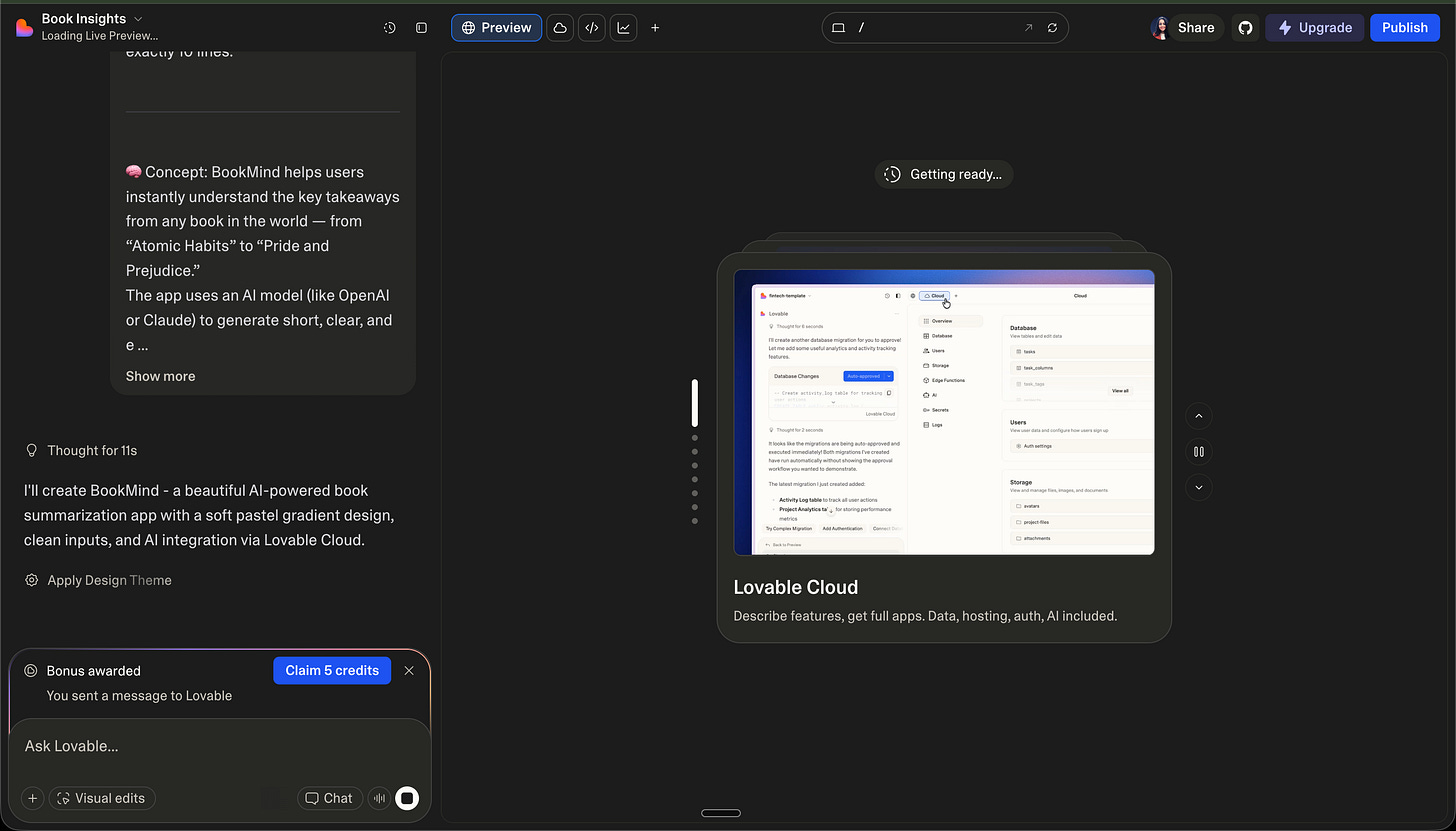Click the Apply Design Theme step

109,580
